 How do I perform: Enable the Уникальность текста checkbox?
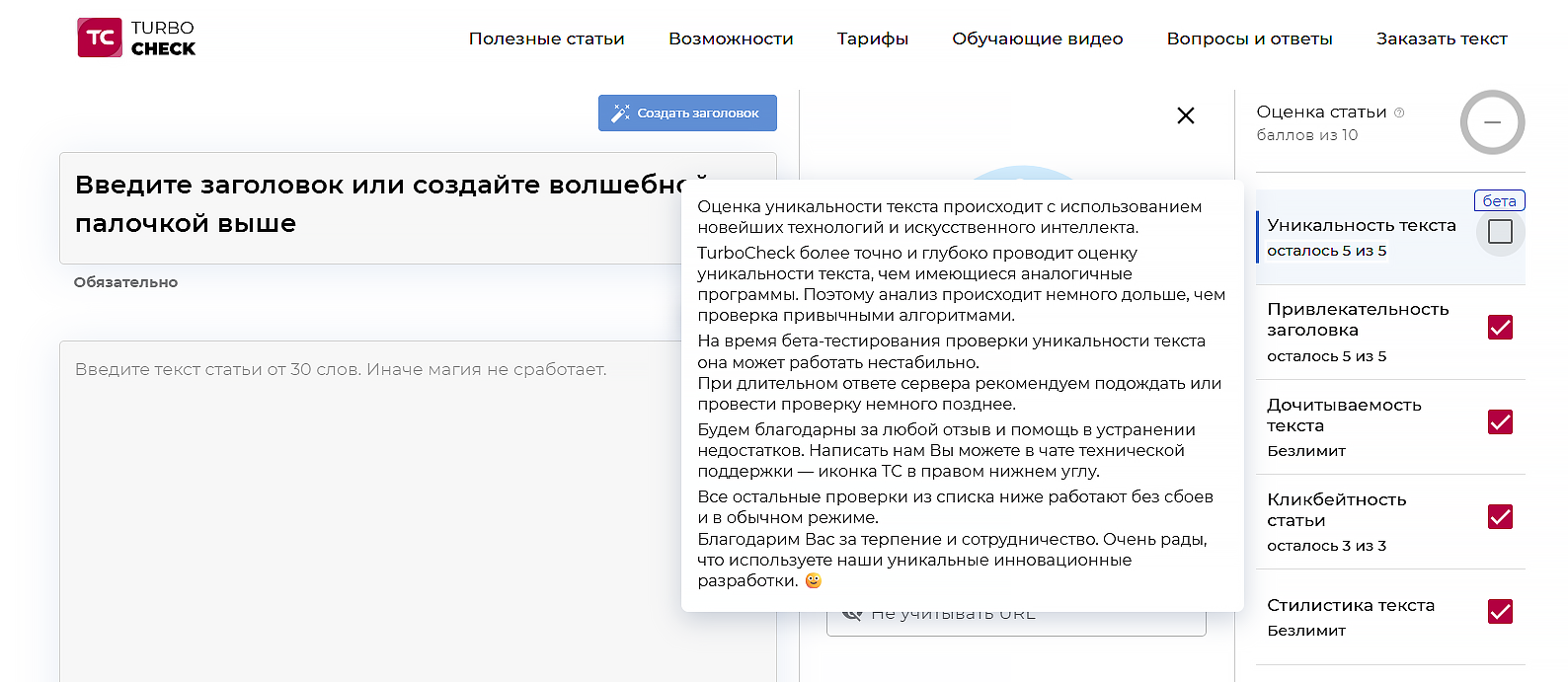pos(1500,231)
